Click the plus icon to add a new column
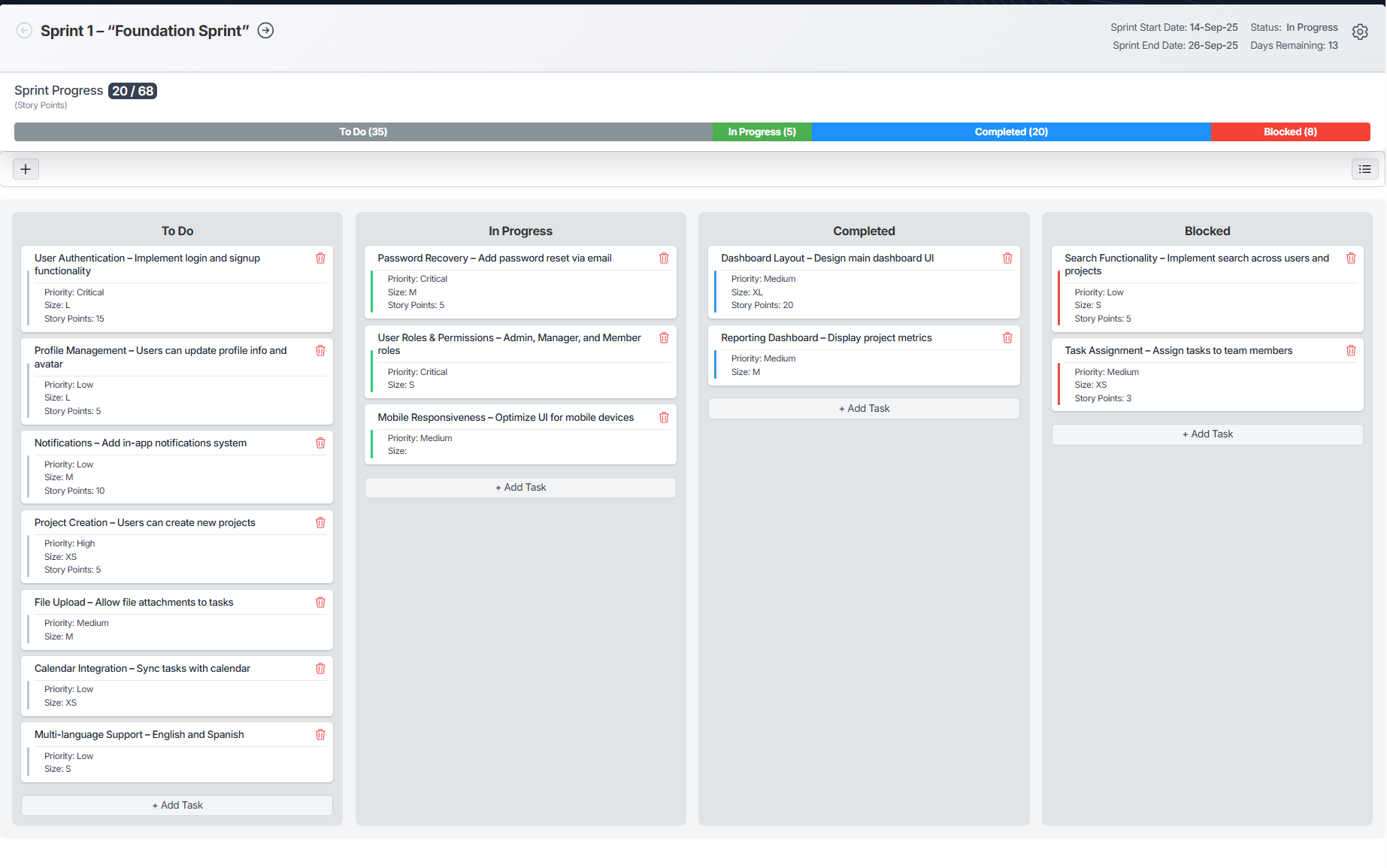1387x868 pixels. coord(26,168)
